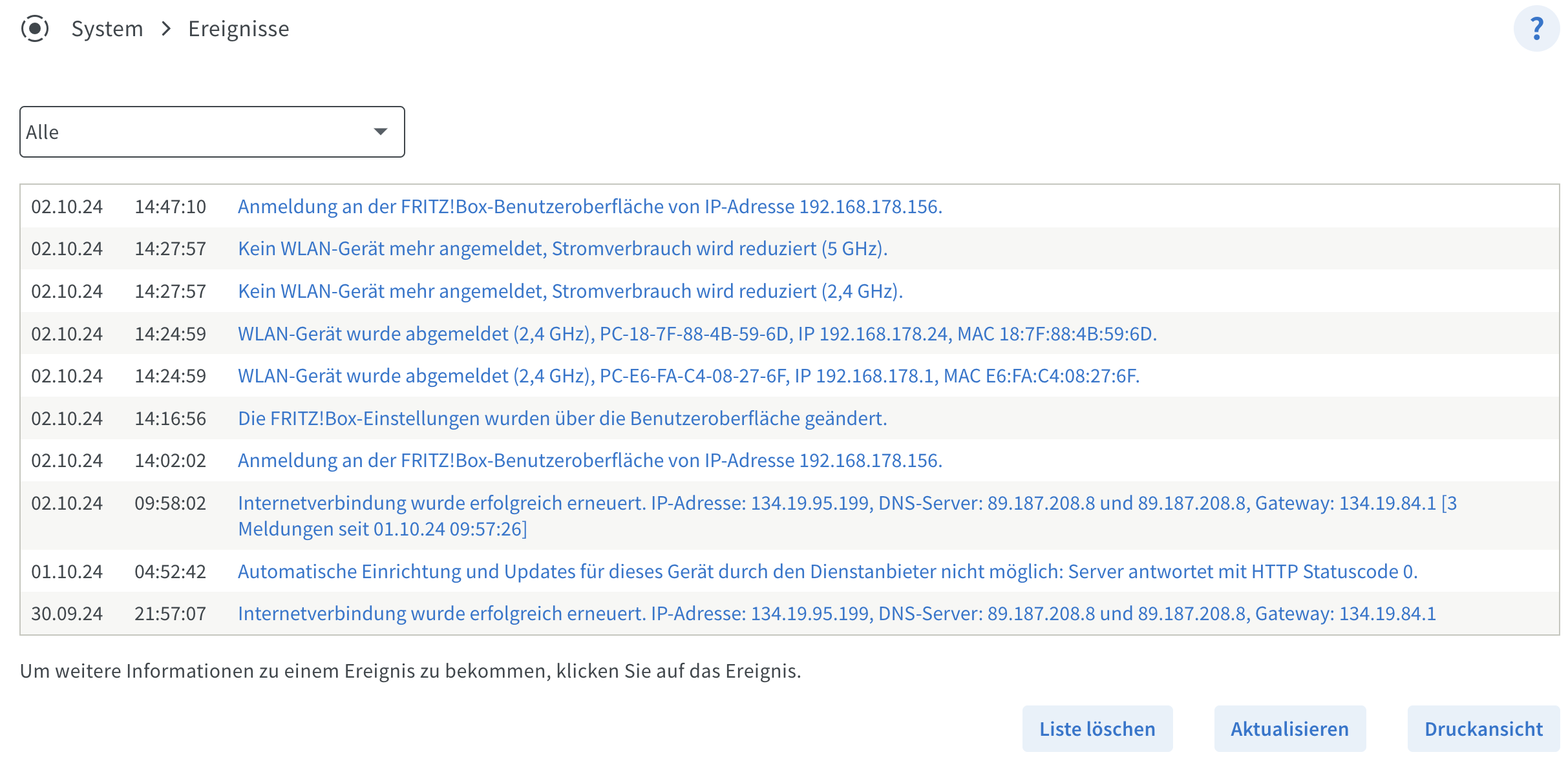Viewport: 1568px width, 761px height.
Task: Click the breadcrumb chevron after System
Action: coord(166,28)
